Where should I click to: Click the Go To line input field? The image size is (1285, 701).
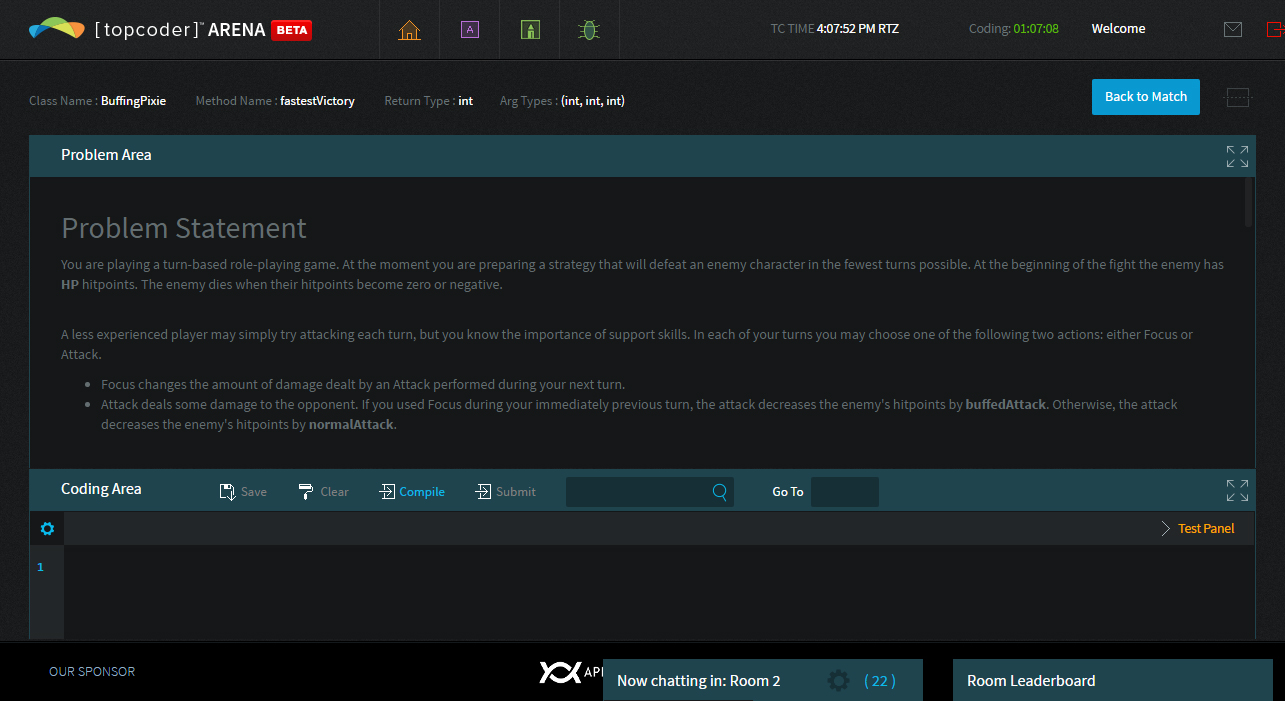click(x=844, y=492)
